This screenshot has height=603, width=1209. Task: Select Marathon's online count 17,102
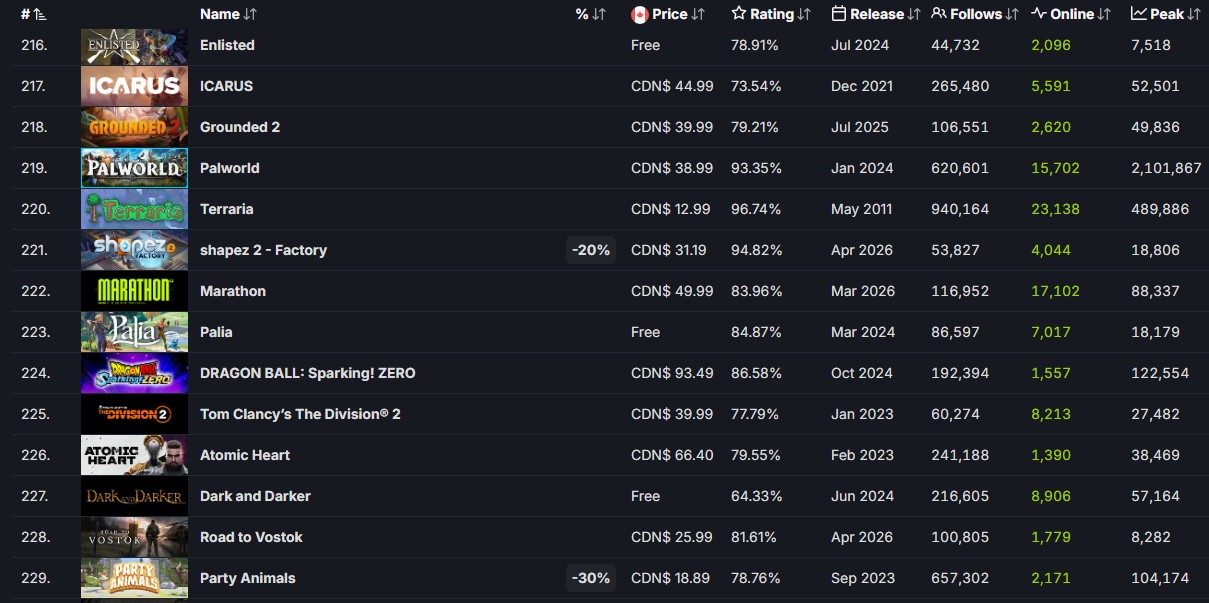click(x=1055, y=291)
